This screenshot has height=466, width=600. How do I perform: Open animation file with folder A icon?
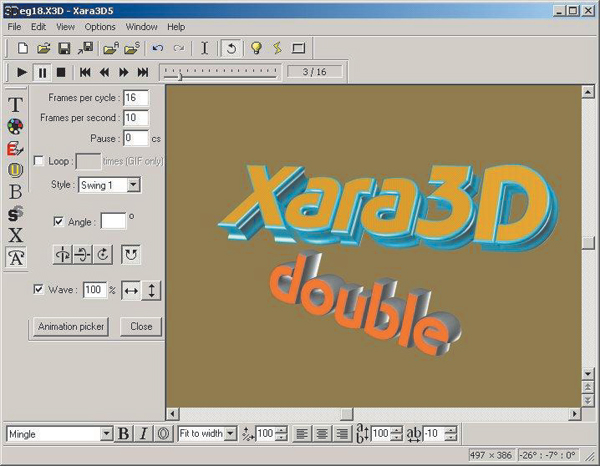point(111,48)
